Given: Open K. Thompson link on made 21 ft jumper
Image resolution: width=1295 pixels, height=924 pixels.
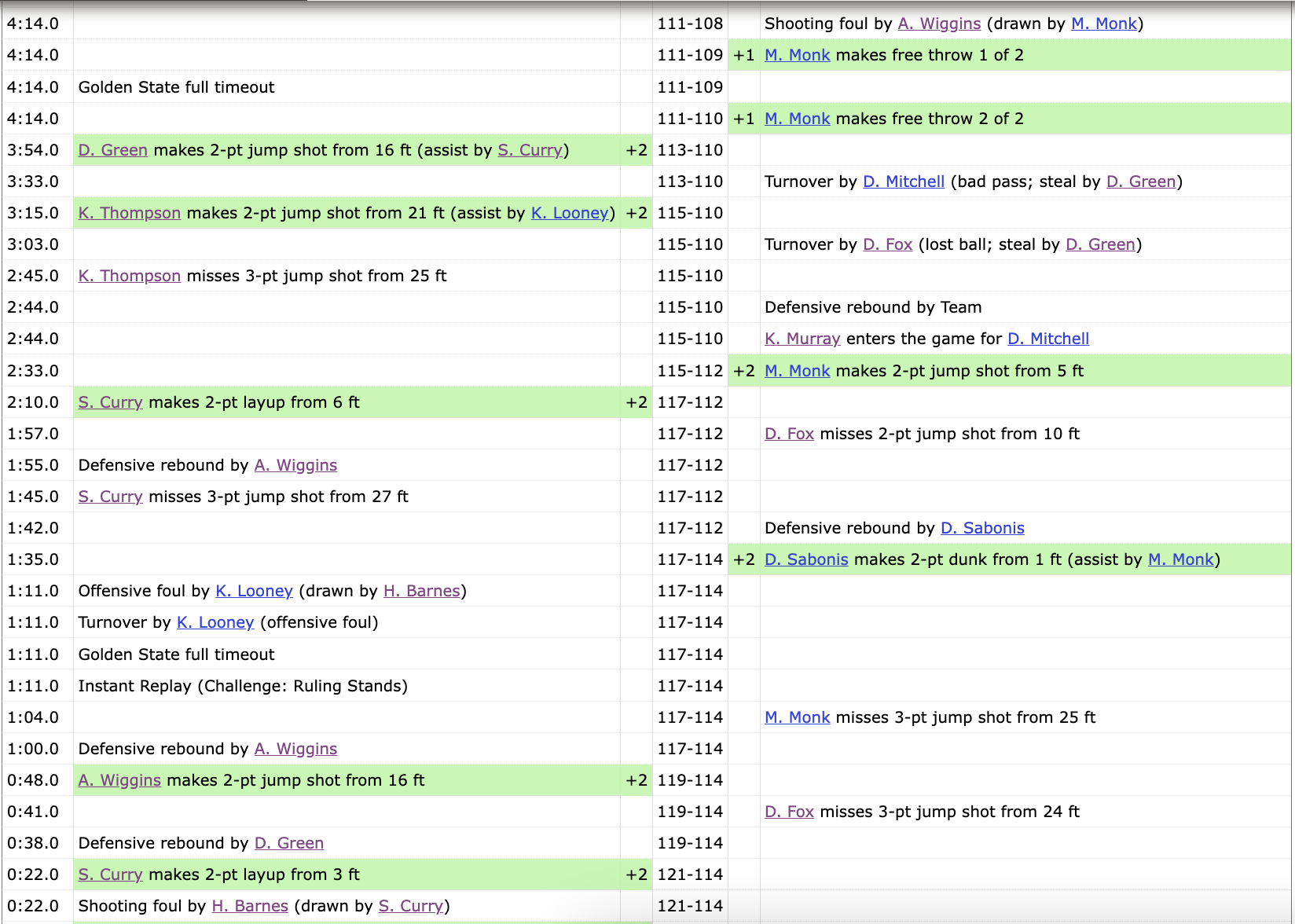Looking at the screenshot, I should coord(130,213).
